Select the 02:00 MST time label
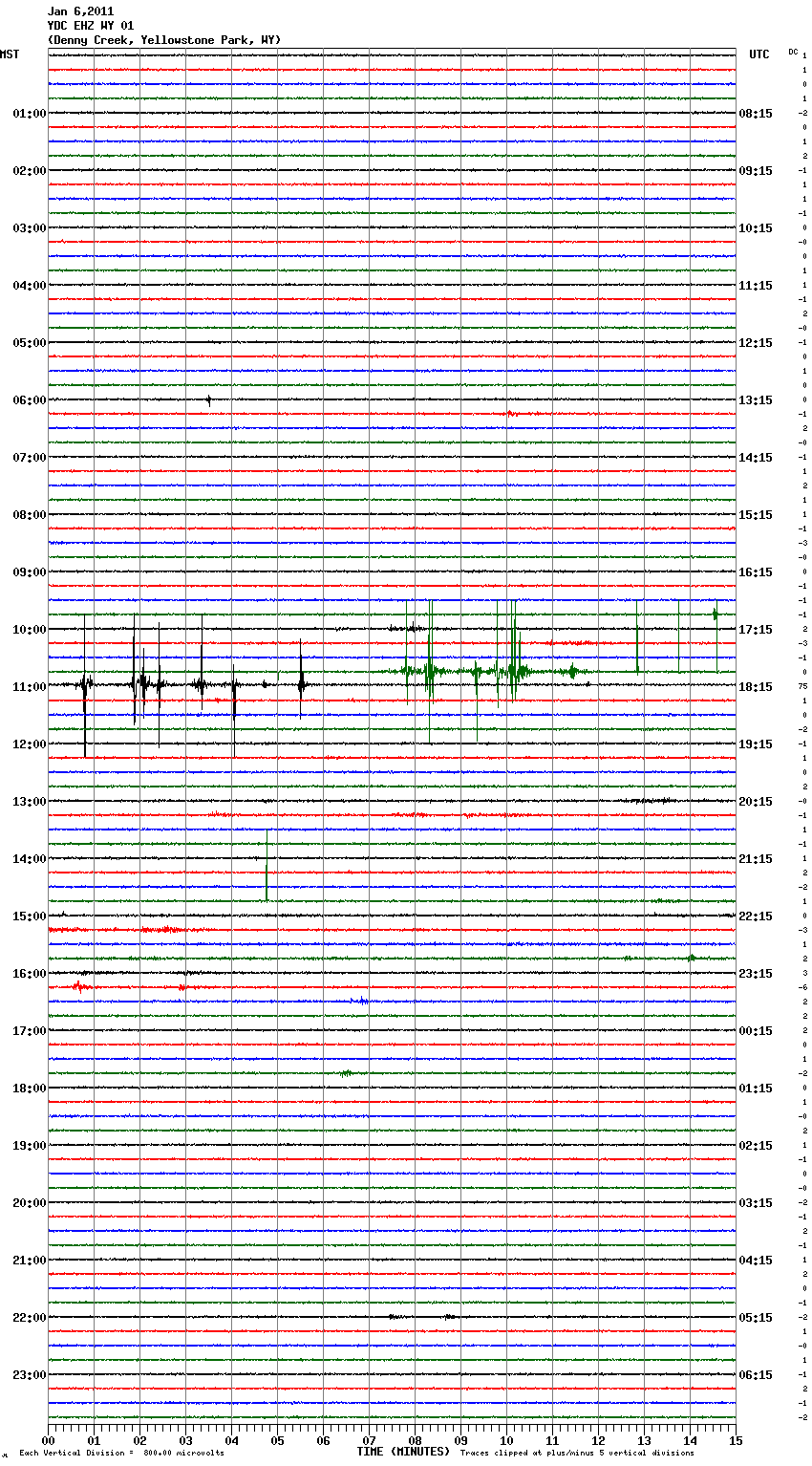The height and width of the screenshot is (1466, 812). pos(30,171)
